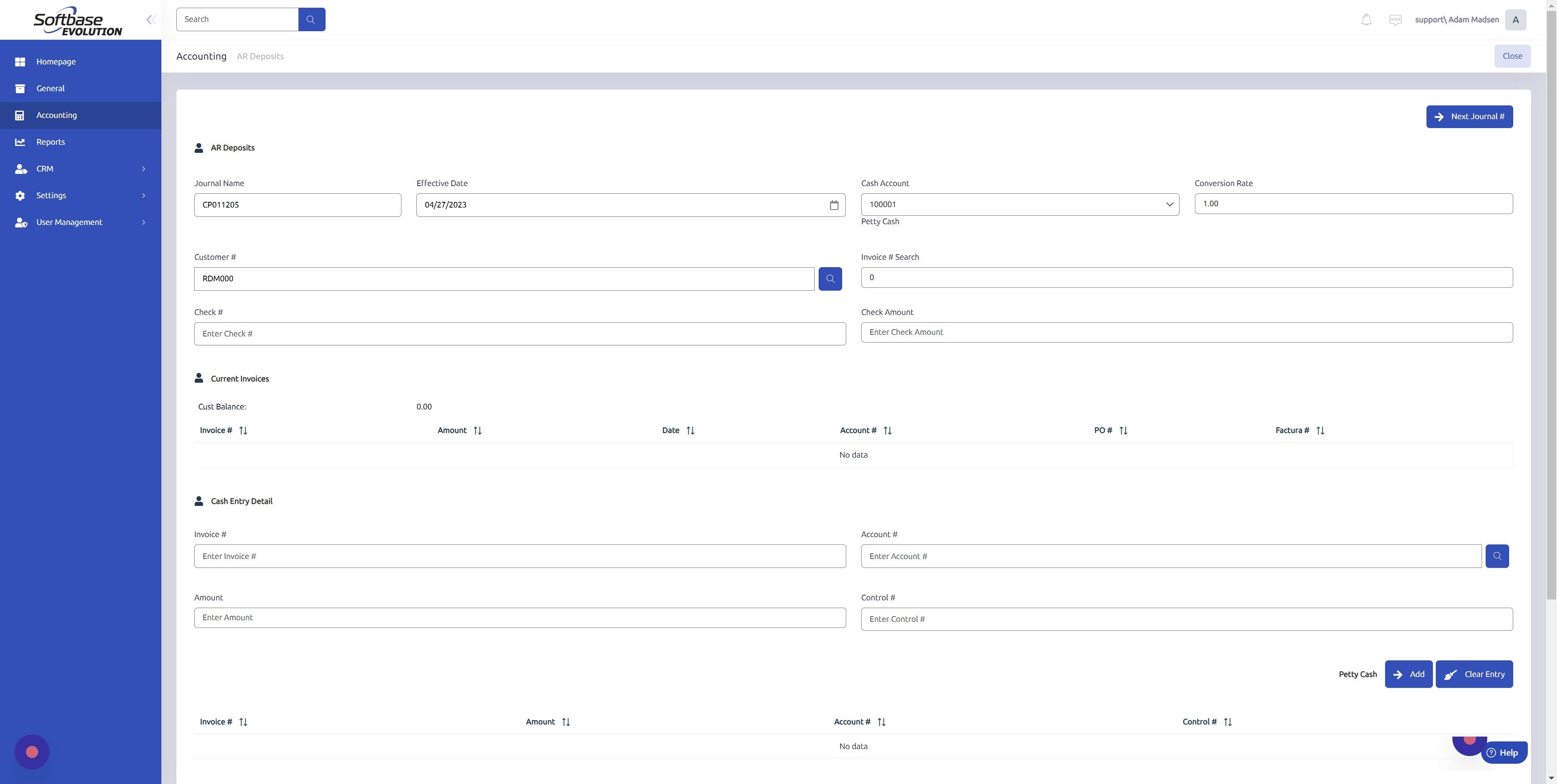Click the Clear Entry button
Screen dimensions: 1557x784
tap(1474, 674)
